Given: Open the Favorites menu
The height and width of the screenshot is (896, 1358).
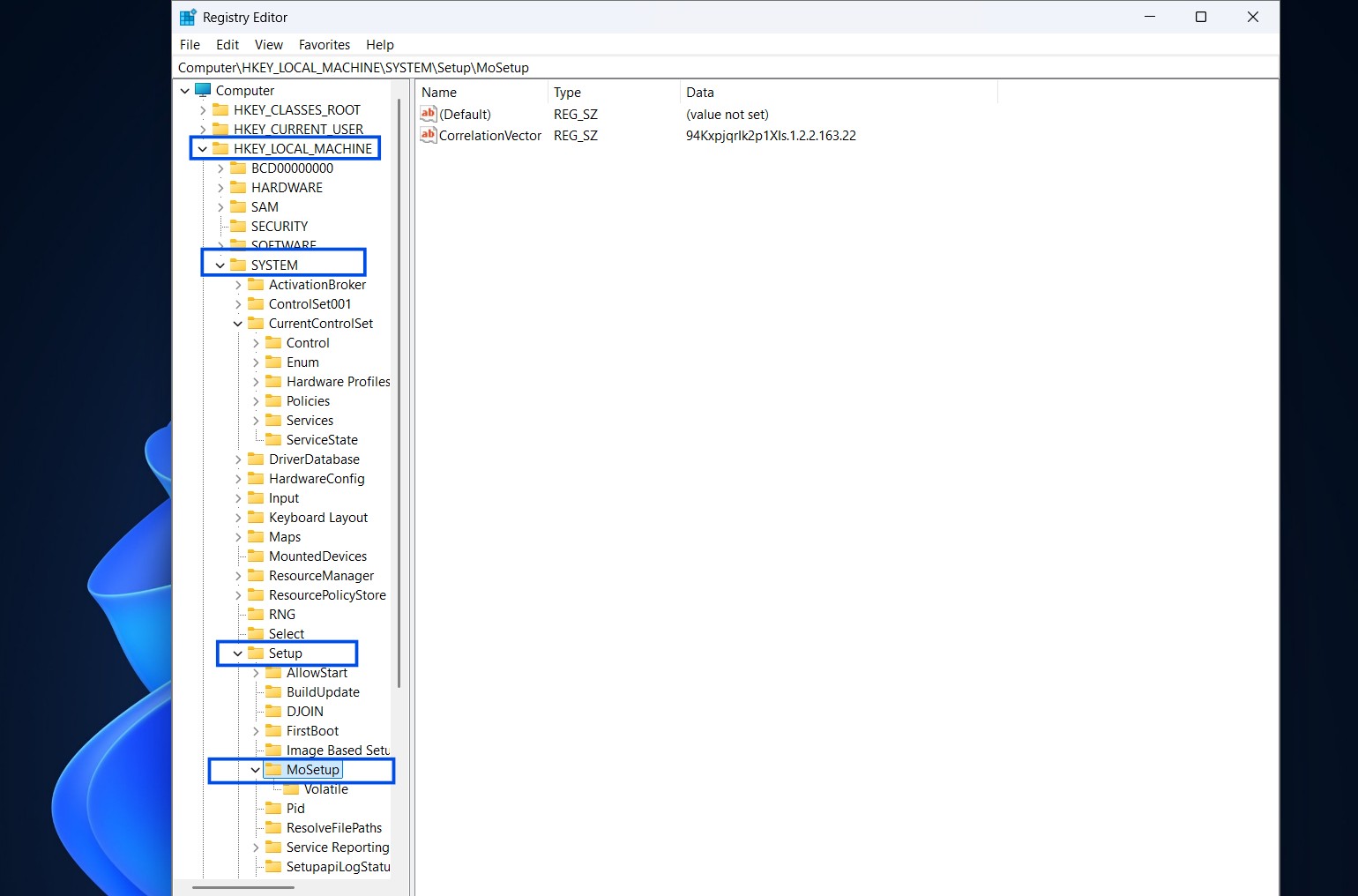Looking at the screenshot, I should 324,45.
